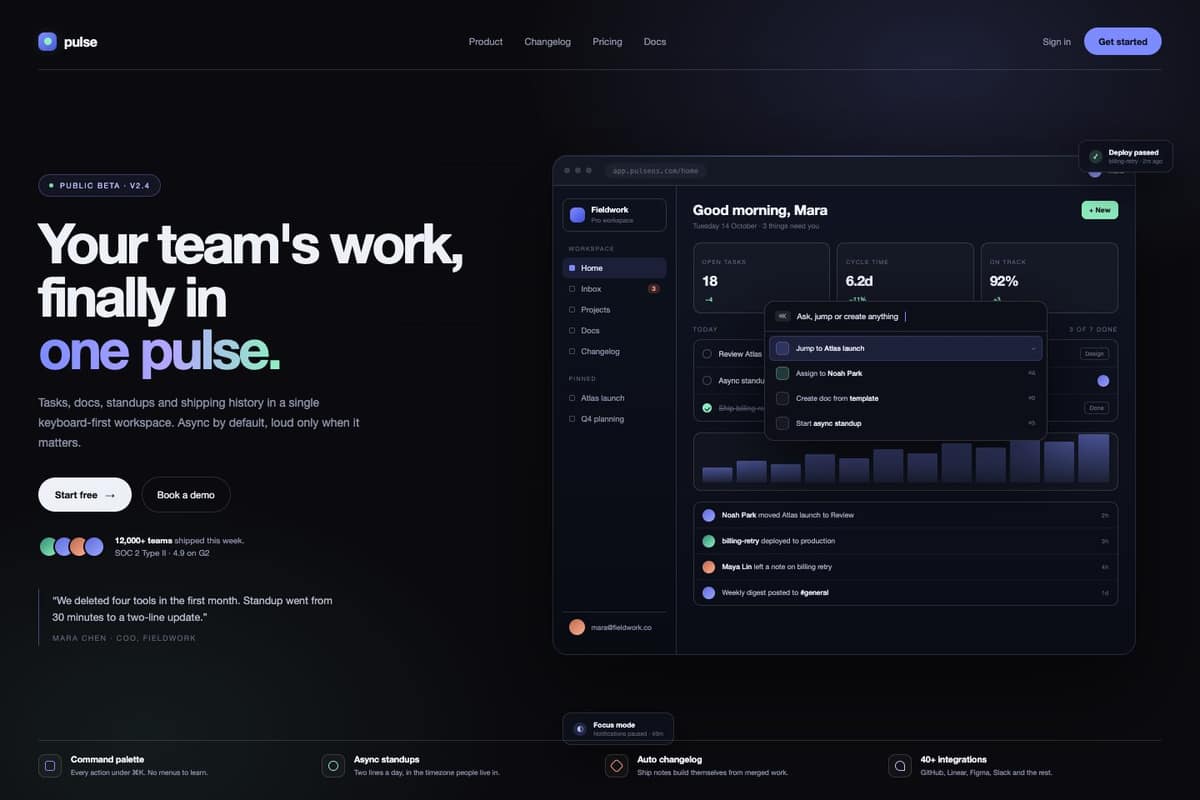
Task: Click the Auto changelog diamond icon
Action: coord(616,766)
